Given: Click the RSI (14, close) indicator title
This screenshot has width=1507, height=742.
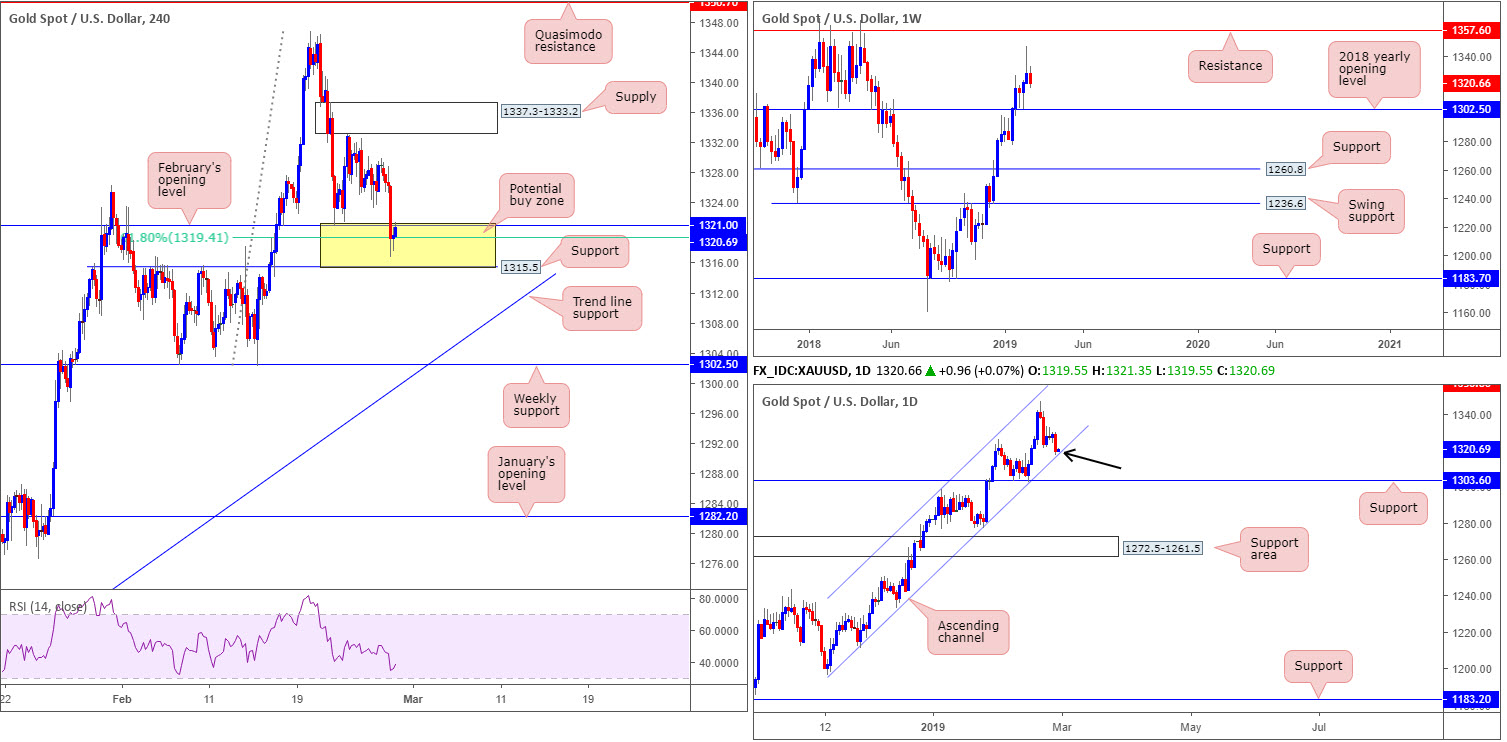Looking at the screenshot, I should point(46,605).
